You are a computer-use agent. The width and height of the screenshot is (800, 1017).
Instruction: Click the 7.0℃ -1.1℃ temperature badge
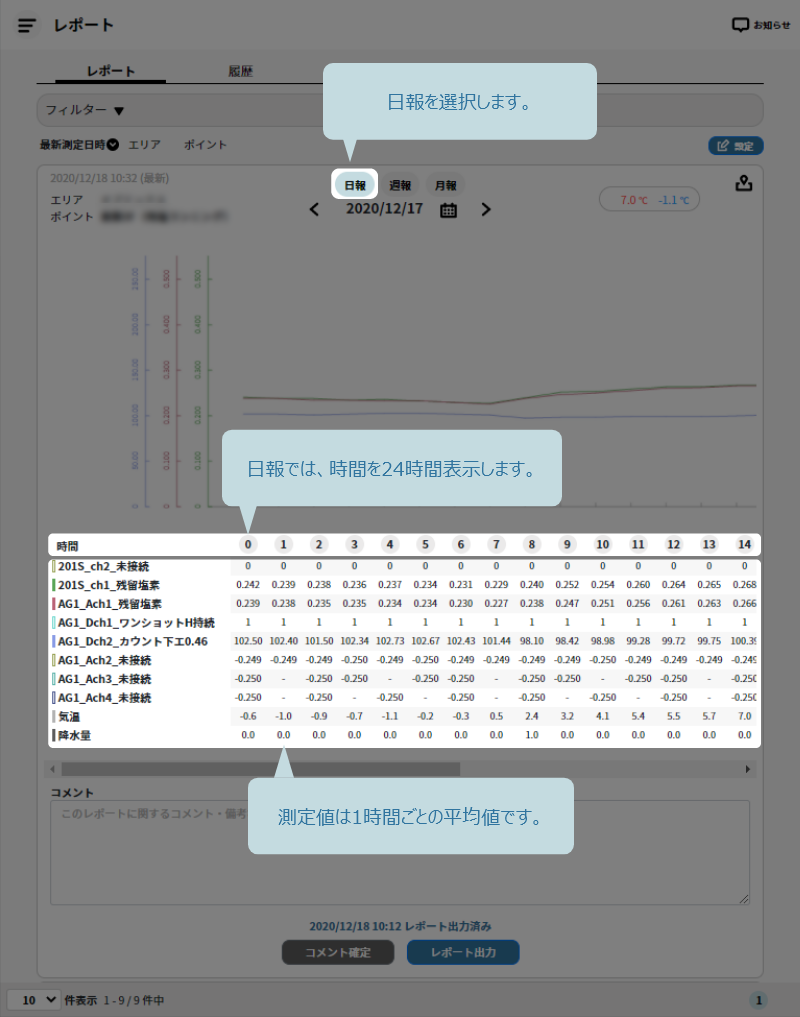tap(649, 200)
